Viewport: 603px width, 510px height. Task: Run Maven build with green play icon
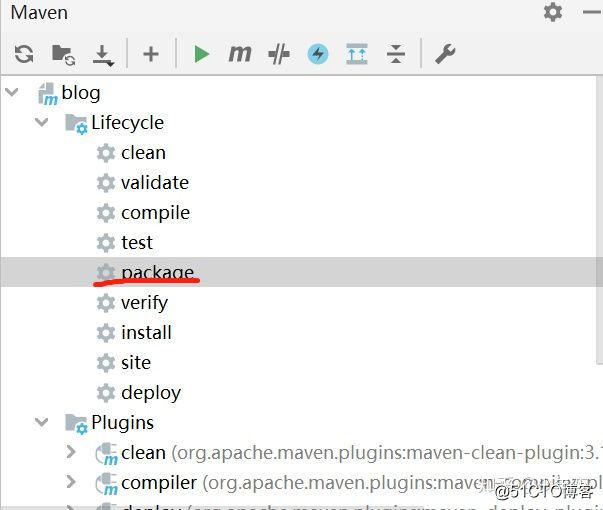[202, 54]
